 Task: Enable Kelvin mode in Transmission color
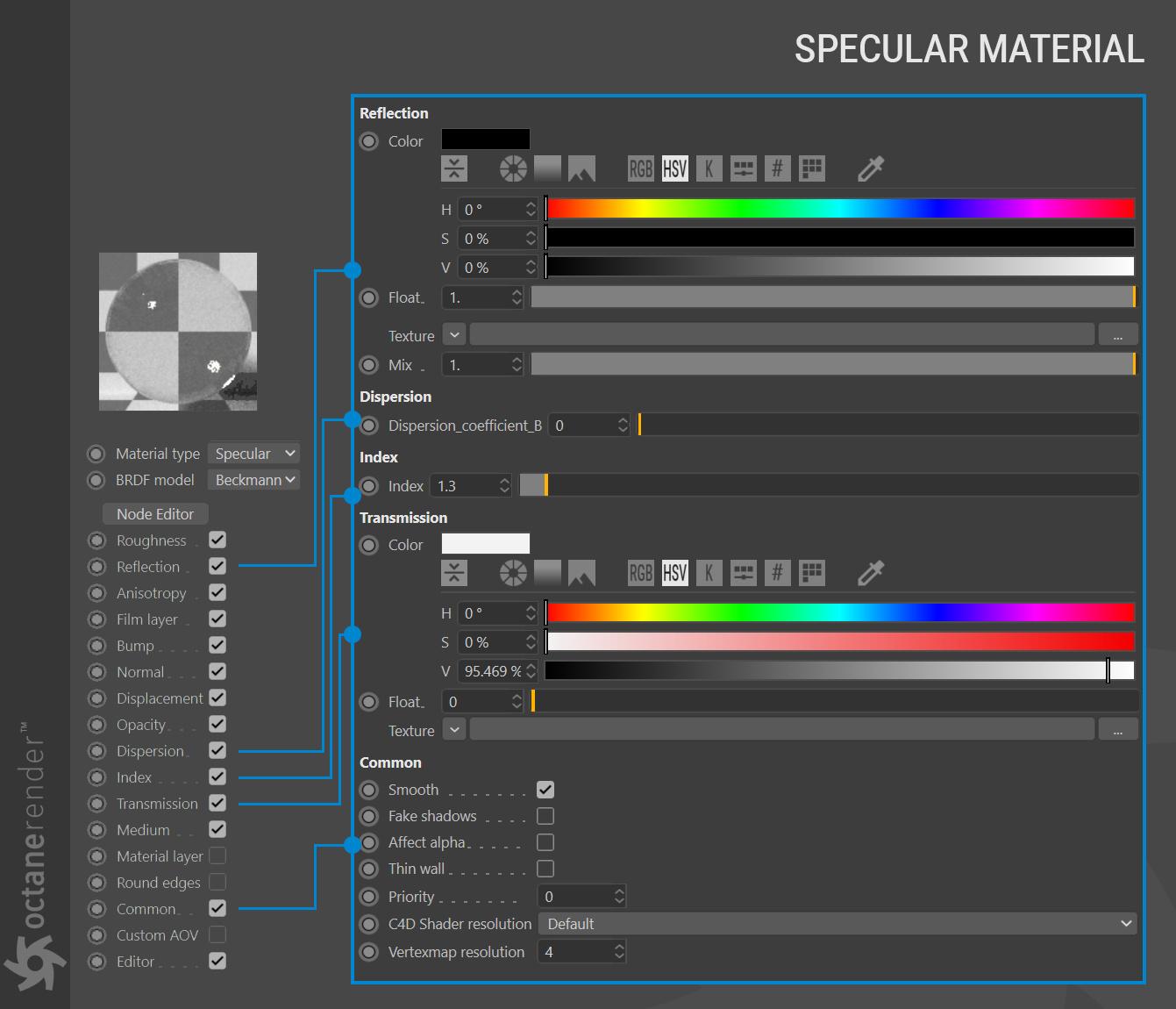tap(709, 573)
